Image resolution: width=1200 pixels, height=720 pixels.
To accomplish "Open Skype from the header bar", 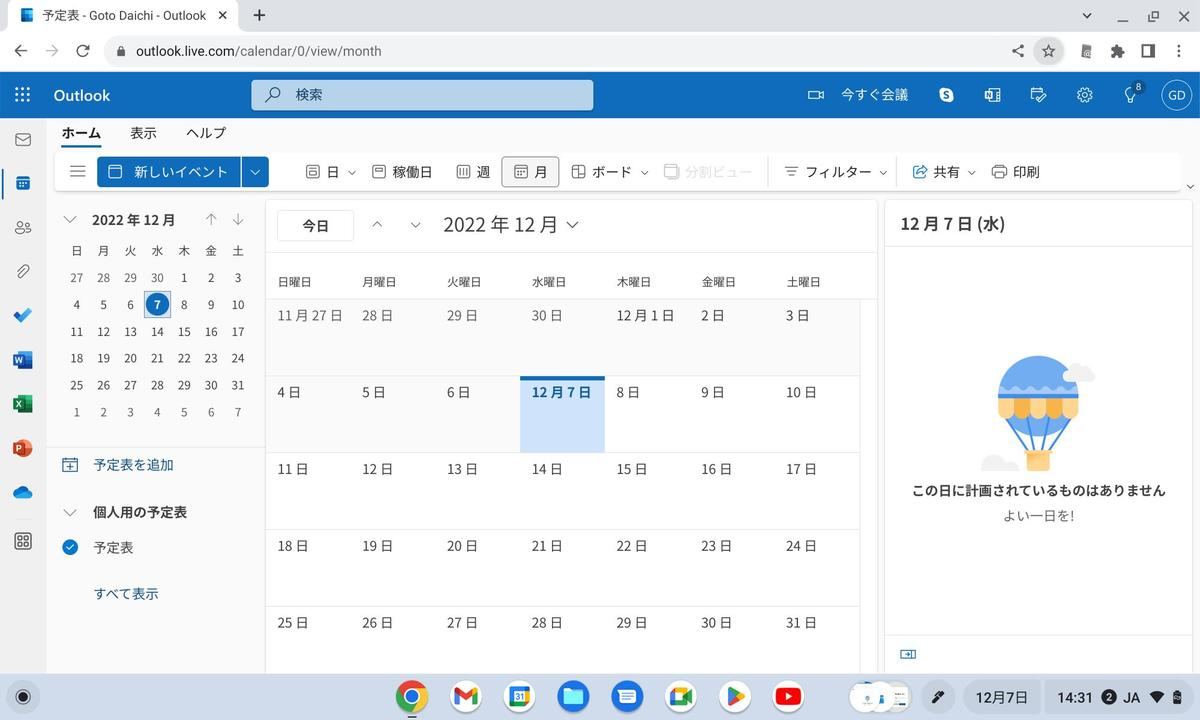I will click(946, 95).
